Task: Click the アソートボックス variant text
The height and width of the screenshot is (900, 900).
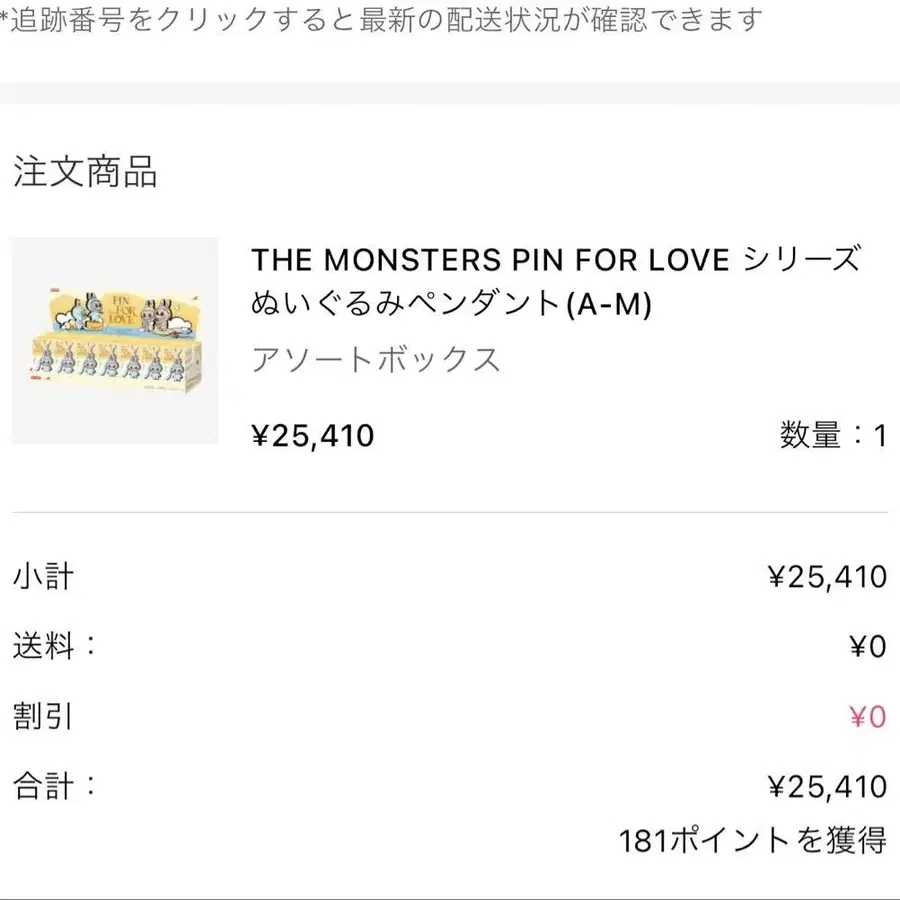Action: pyautogui.click(x=375, y=359)
